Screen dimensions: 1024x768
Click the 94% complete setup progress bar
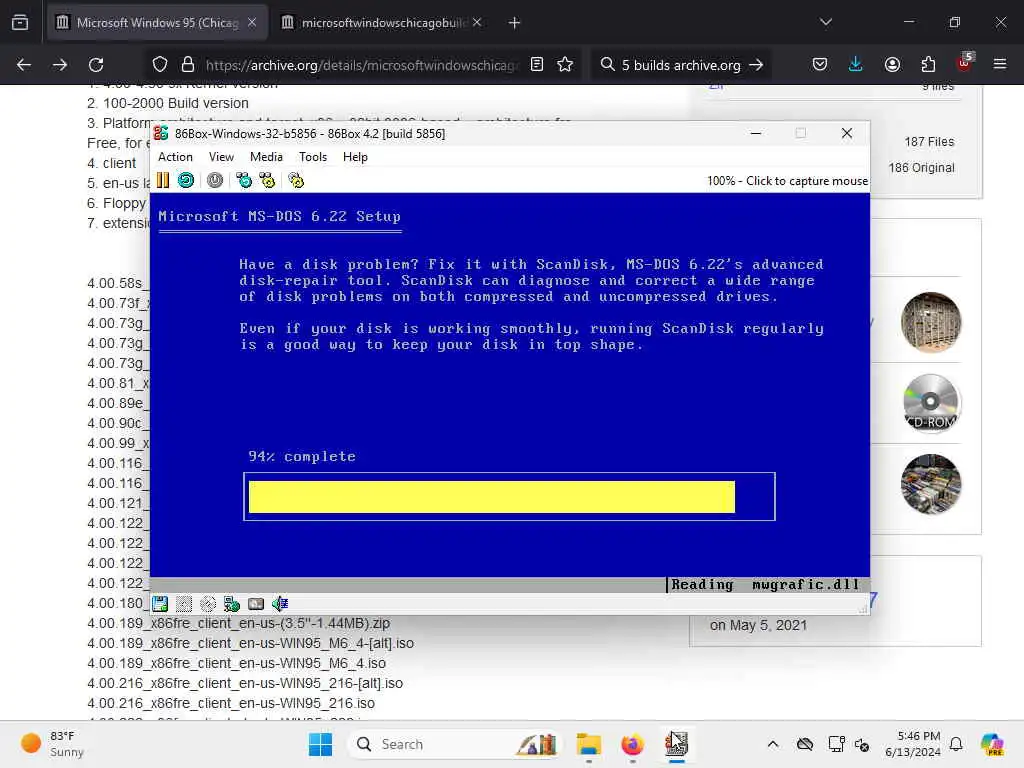509,496
